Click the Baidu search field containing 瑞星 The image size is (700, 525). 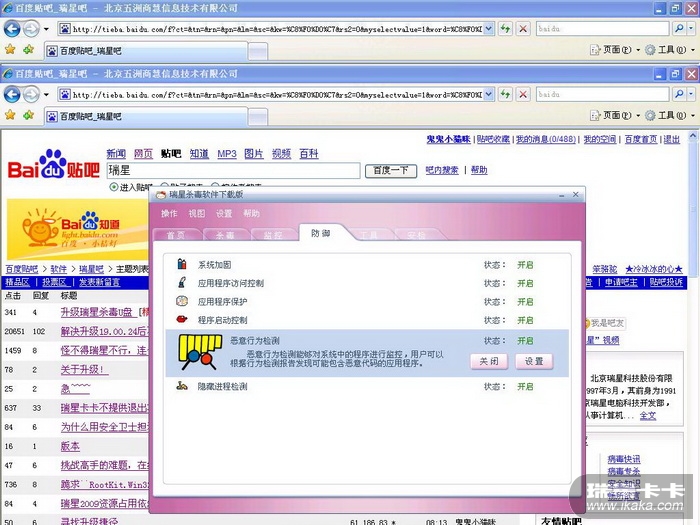[x=233, y=171]
